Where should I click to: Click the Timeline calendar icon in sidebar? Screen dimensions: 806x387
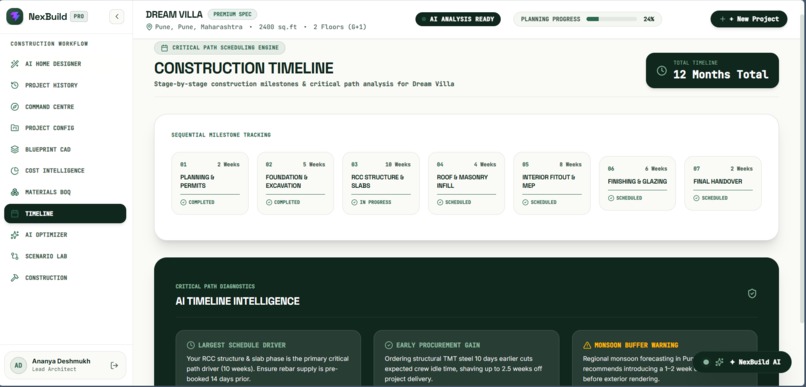(x=15, y=213)
